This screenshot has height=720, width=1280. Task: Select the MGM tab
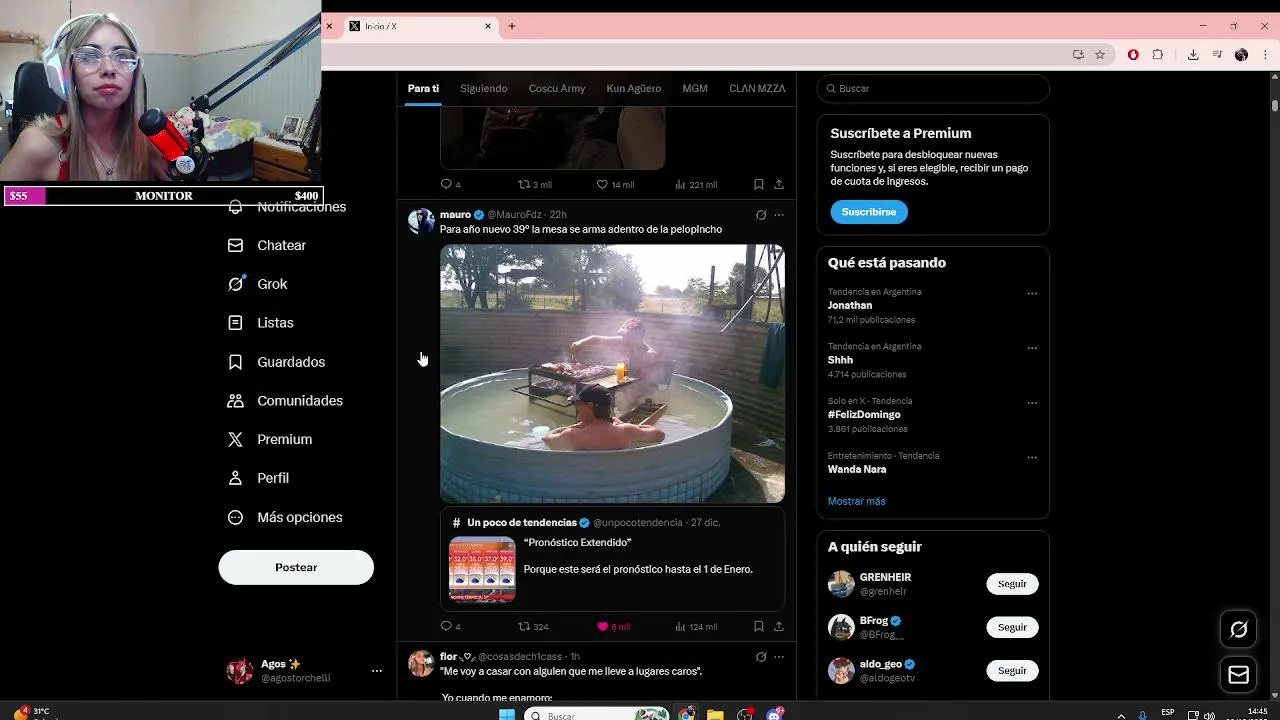[695, 88]
